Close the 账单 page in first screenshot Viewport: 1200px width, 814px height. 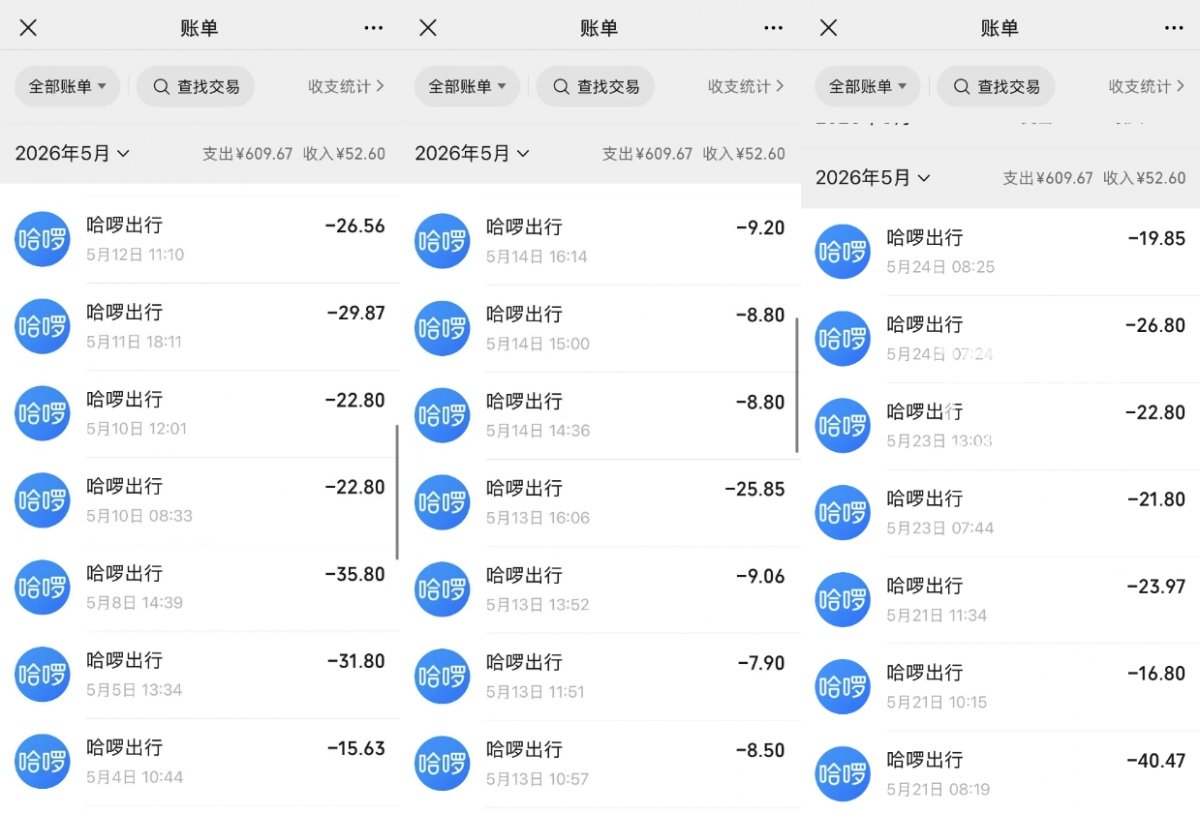(28, 28)
